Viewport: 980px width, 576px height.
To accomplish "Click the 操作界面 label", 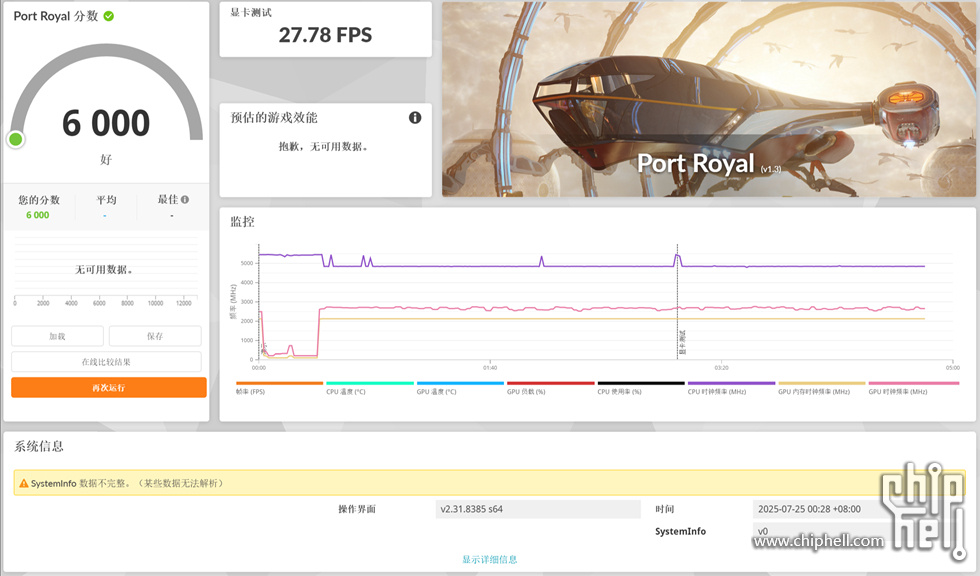I will (x=357, y=509).
